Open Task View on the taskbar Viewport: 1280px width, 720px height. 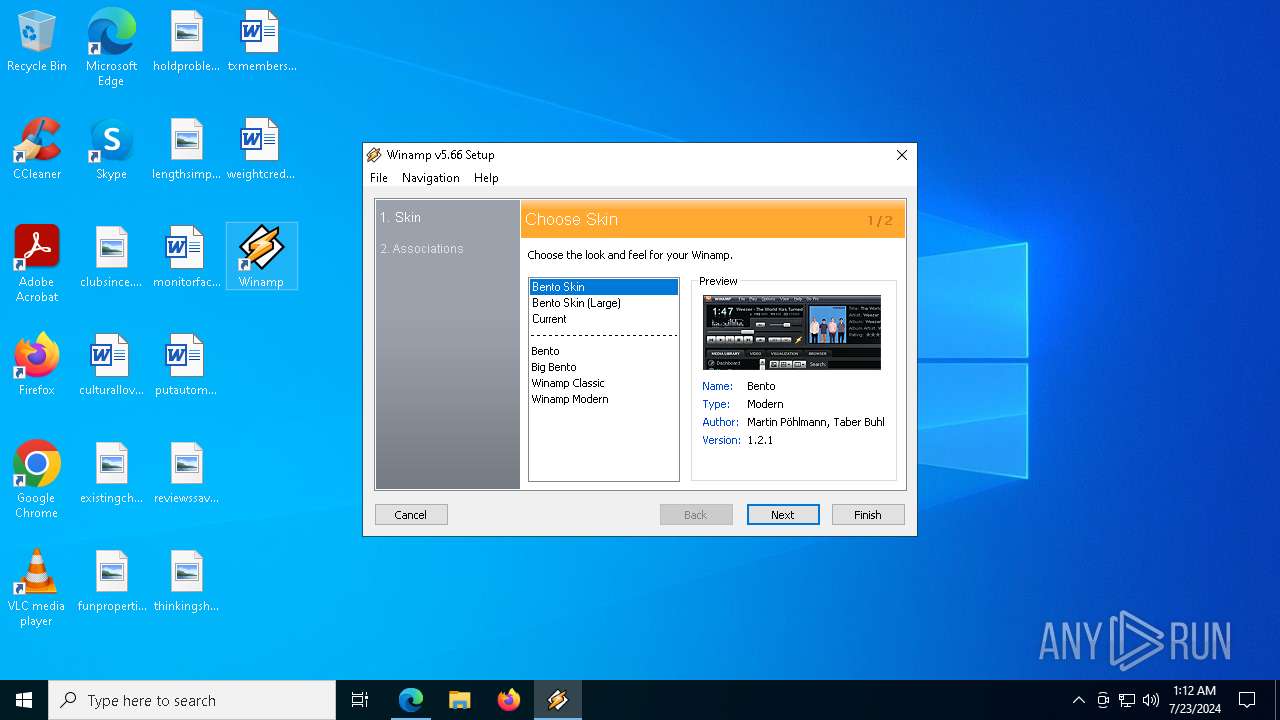[360, 700]
